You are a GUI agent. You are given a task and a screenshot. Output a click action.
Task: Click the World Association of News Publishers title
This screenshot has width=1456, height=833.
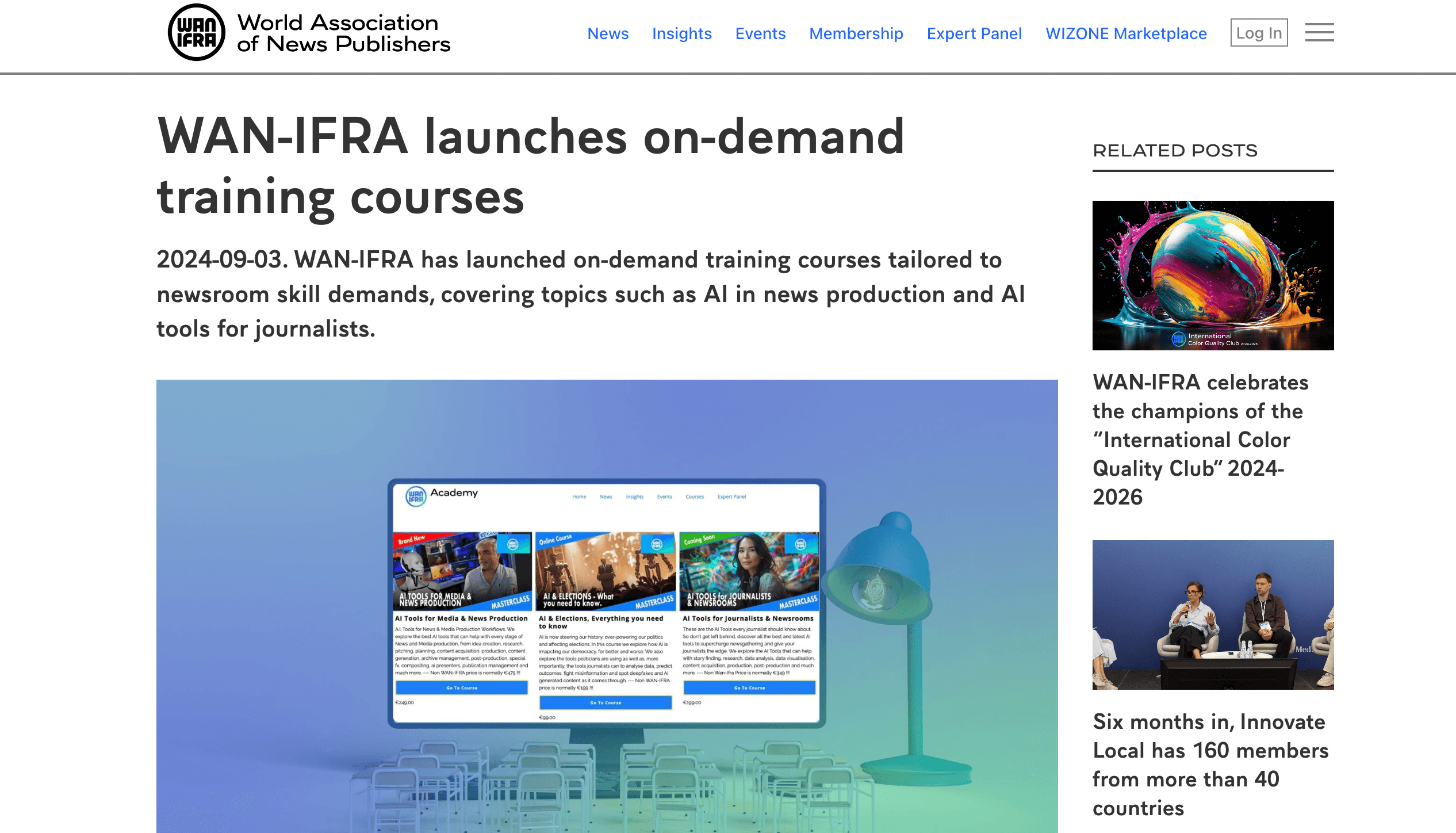[343, 33]
